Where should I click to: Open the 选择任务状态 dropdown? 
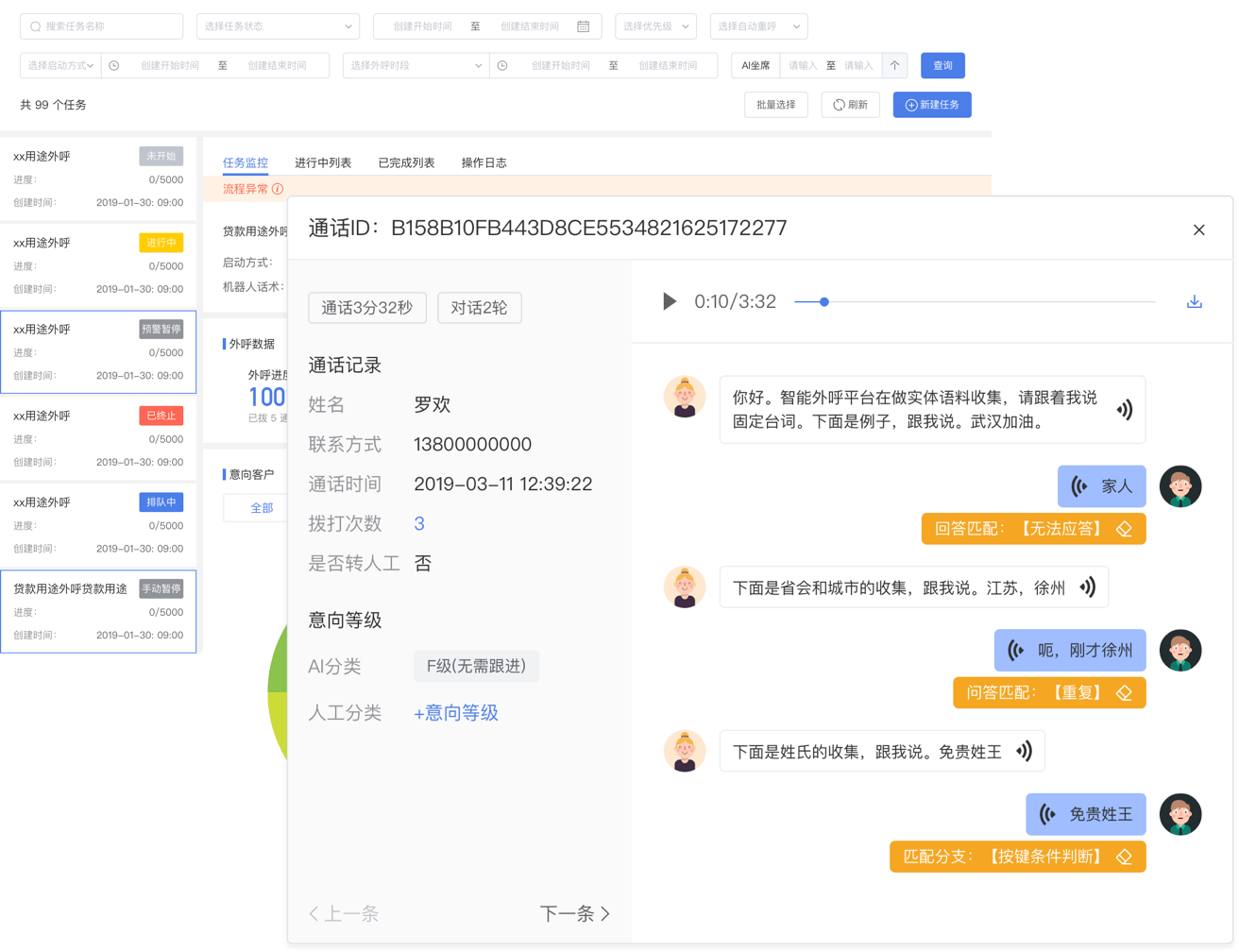[x=277, y=26]
